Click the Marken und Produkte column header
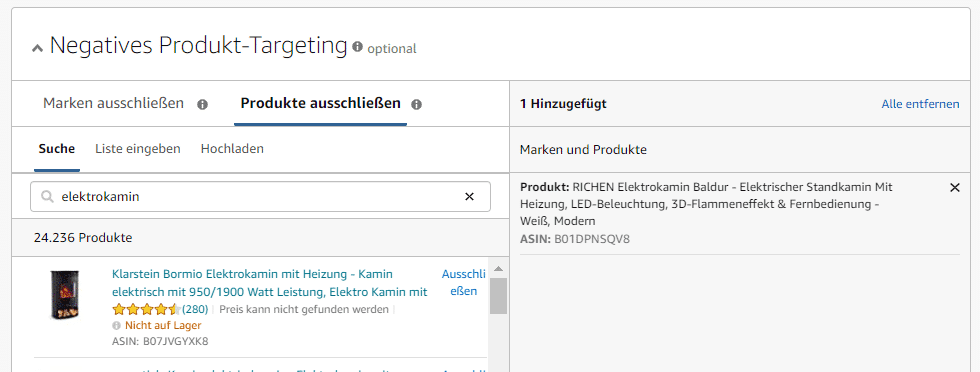Image resolution: width=980 pixels, height=372 pixels. click(x=583, y=150)
